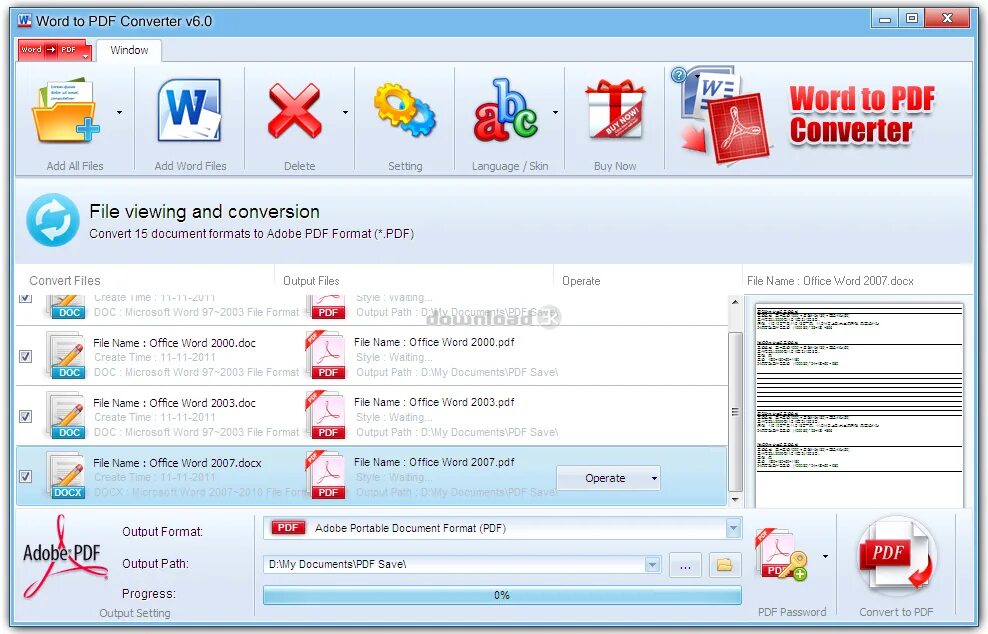Expand the Delete dropdown arrow
988x634 pixels.
pyautogui.click(x=345, y=113)
